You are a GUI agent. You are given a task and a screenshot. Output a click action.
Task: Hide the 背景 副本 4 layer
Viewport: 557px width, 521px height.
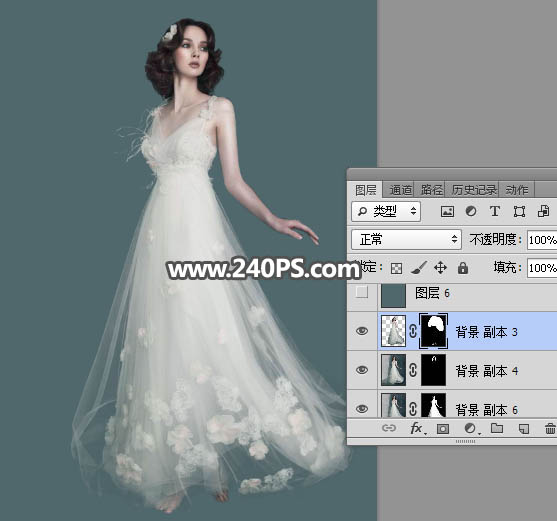(362, 370)
